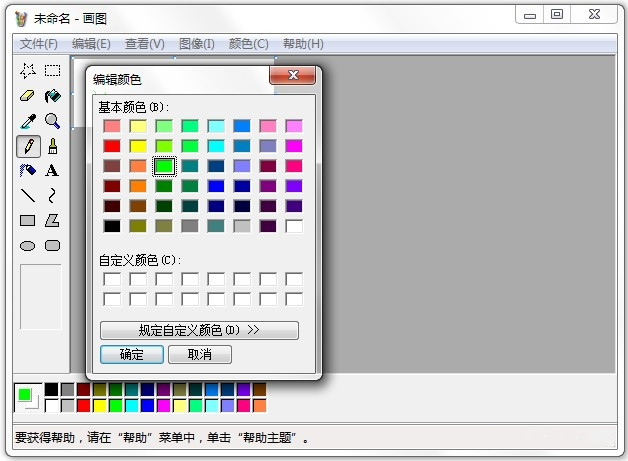This screenshot has width=628, height=461.
Task: Pick the black swatch in basic colors
Action: [111, 226]
